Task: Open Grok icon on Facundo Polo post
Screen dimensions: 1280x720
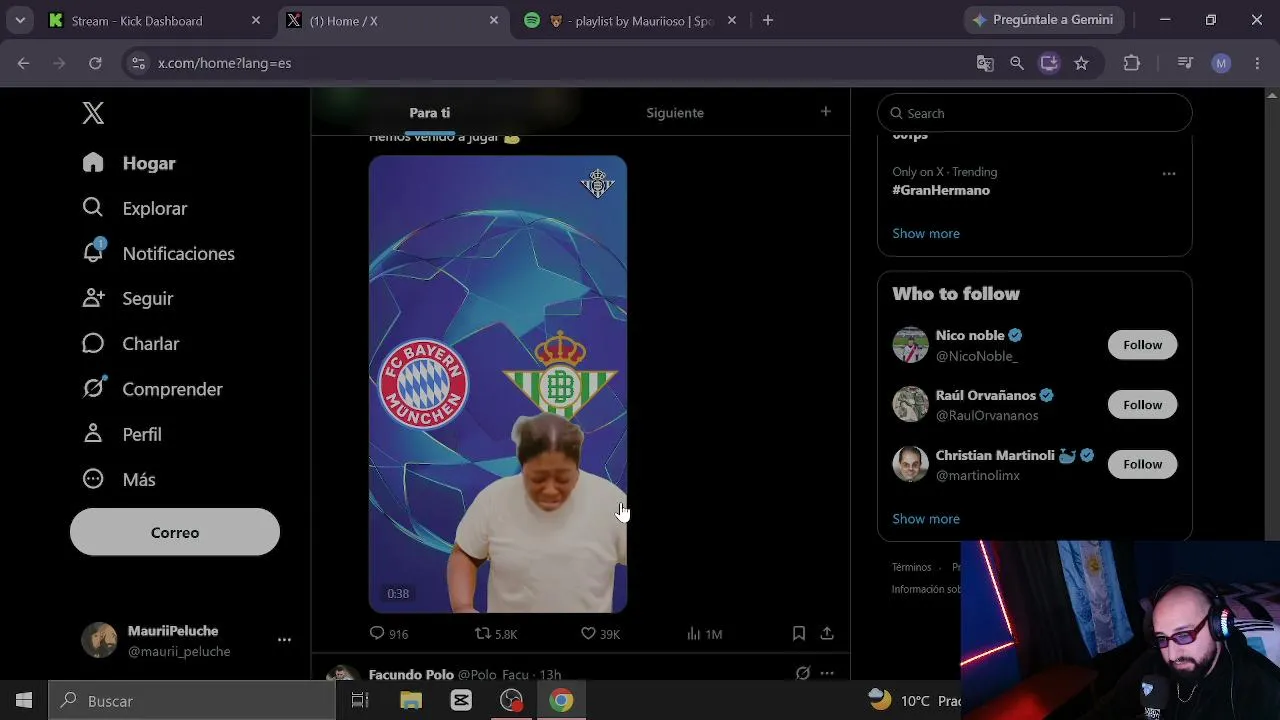Action: tap(802, 673)
